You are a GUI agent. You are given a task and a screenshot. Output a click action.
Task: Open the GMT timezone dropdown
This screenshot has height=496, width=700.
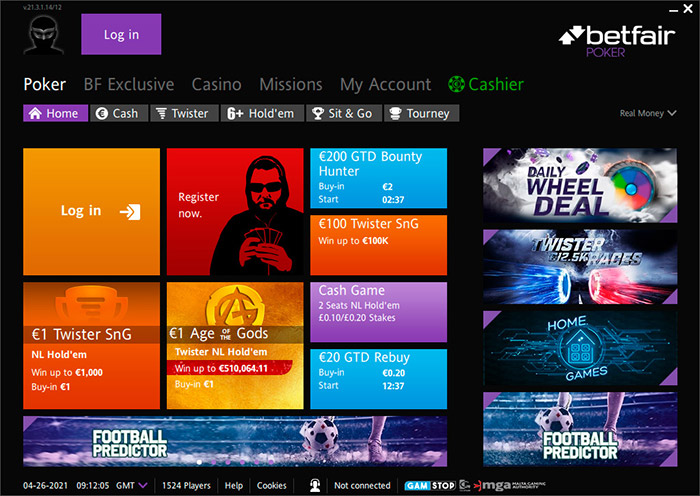(x=131, y=485)
